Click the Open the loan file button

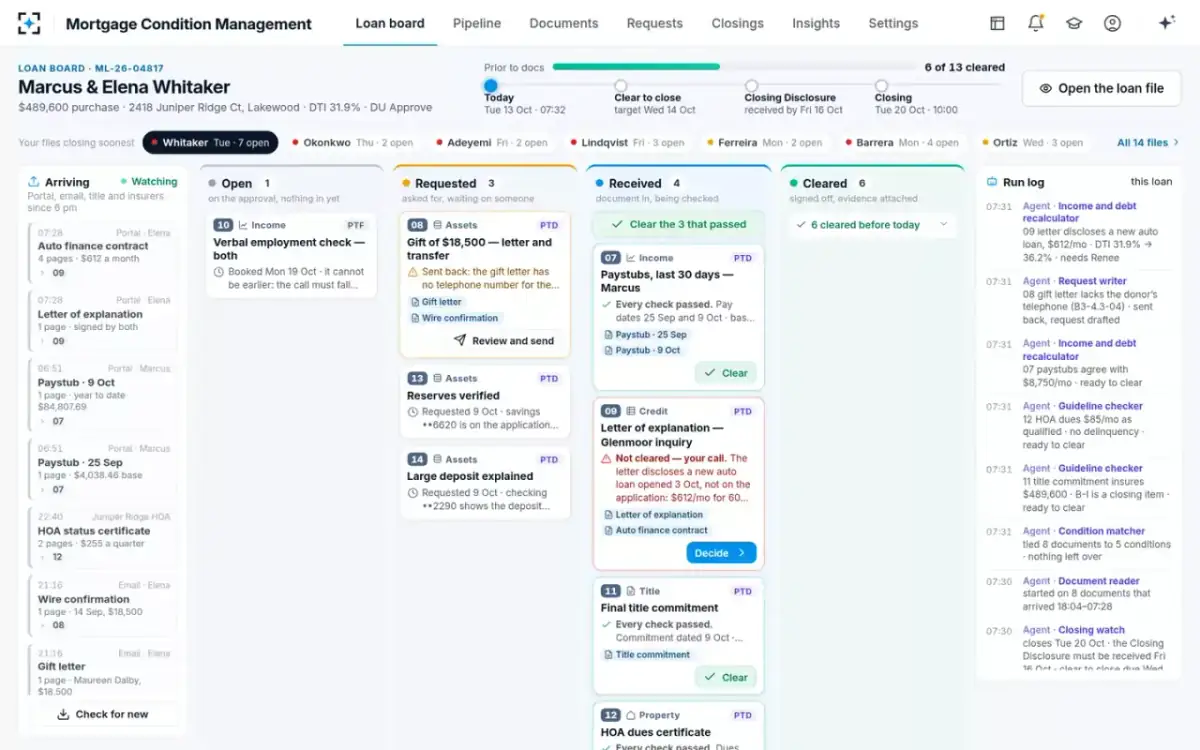click(x=1101, y=88)
